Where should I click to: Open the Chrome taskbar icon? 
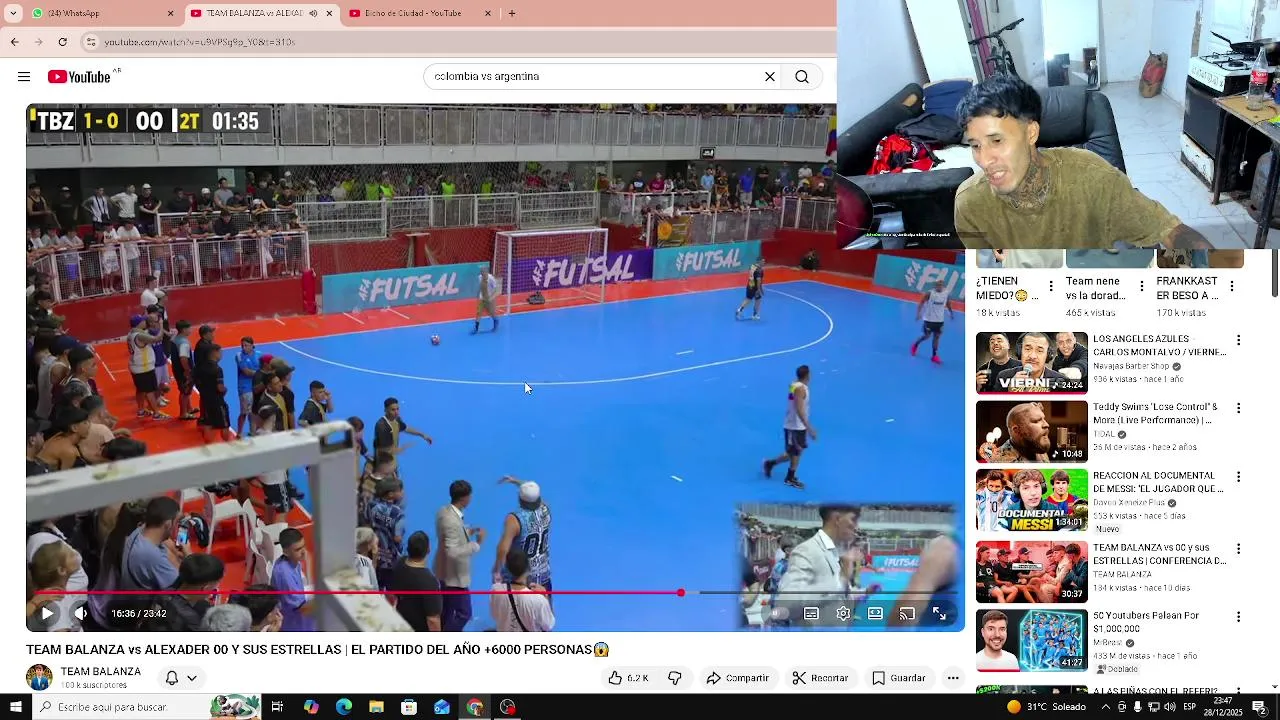pyautogui.click(x=475, y=707)
